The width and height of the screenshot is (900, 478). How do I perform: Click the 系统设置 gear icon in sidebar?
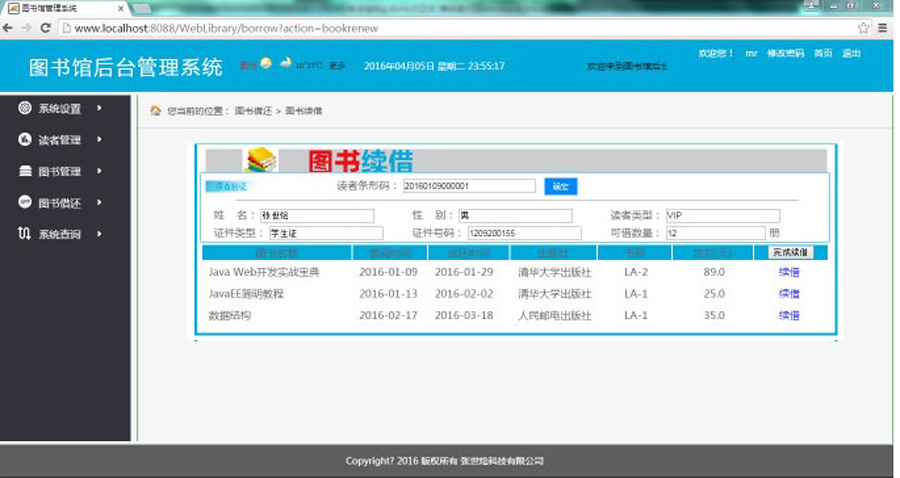25,108
